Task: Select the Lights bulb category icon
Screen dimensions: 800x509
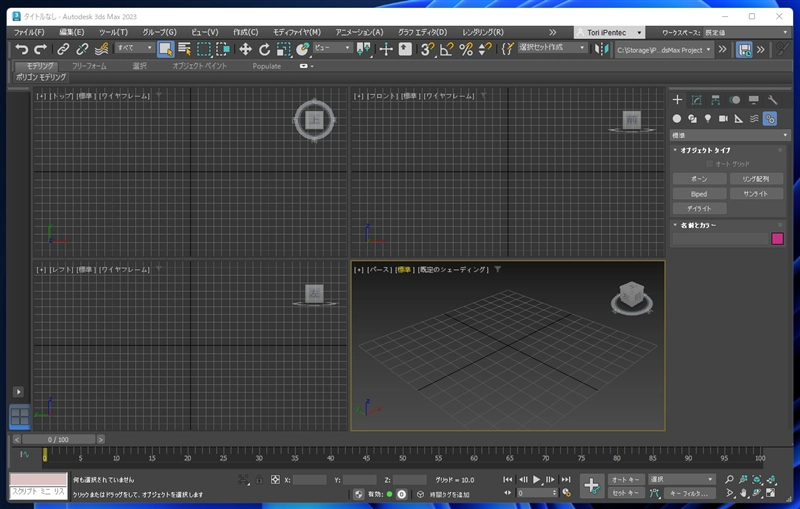Action: pos(708,119)
